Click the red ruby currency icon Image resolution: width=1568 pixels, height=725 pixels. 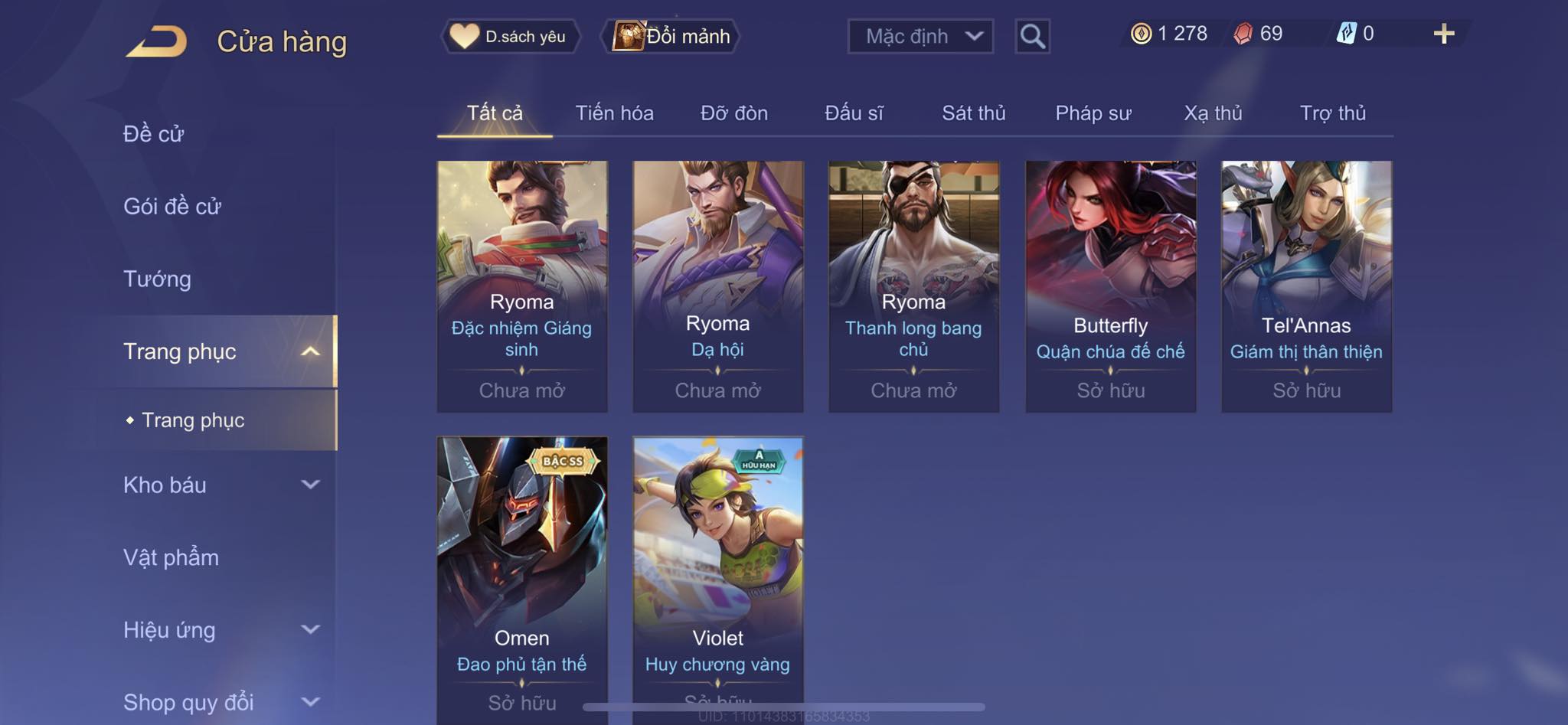(1243, 34)
